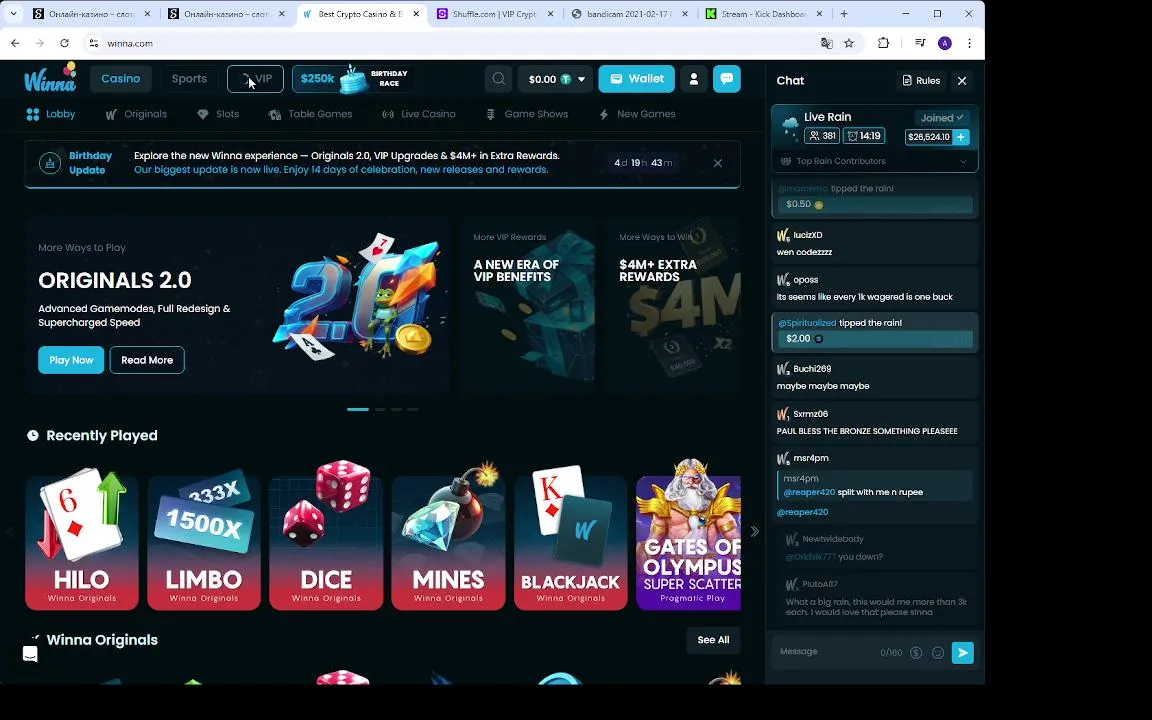The height and width of the screenshot is (720, 1152).
Task: Open the browser Extensions icon
Action: tap(883, 43)
